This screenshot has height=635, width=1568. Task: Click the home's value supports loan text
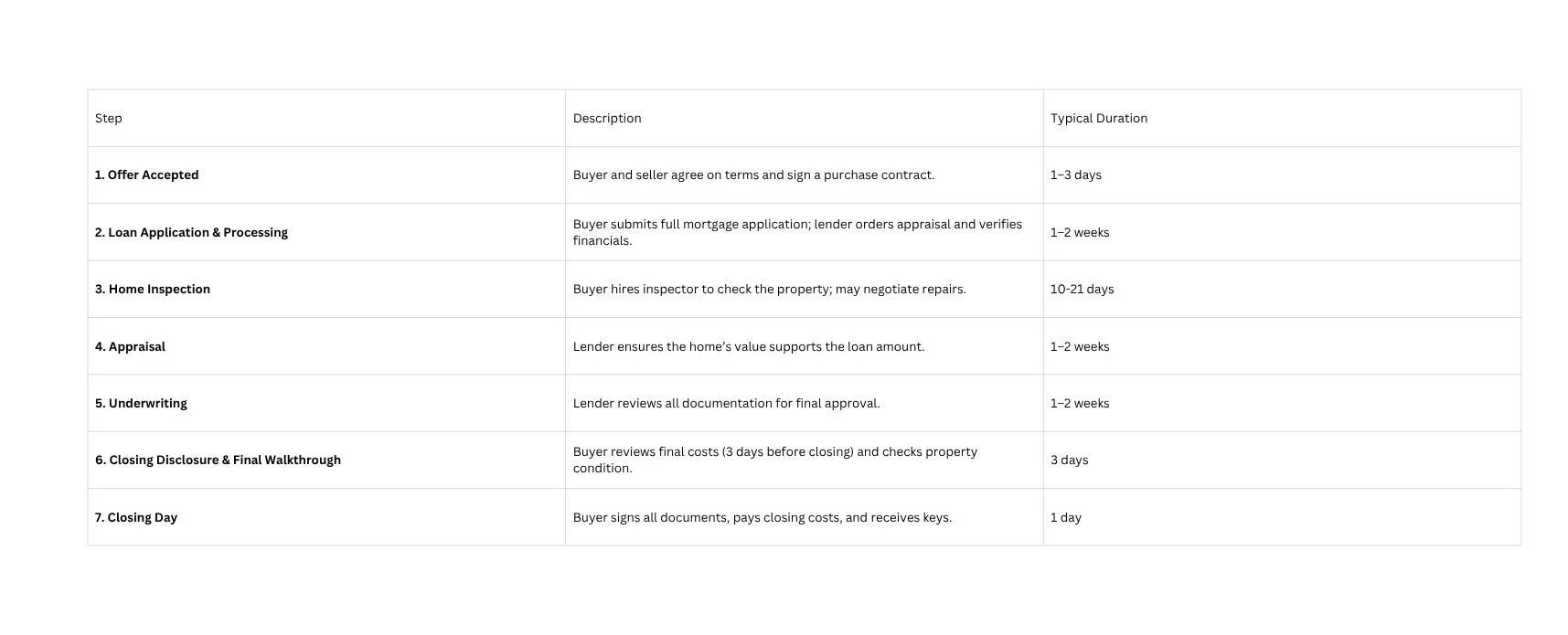[749, 346]
